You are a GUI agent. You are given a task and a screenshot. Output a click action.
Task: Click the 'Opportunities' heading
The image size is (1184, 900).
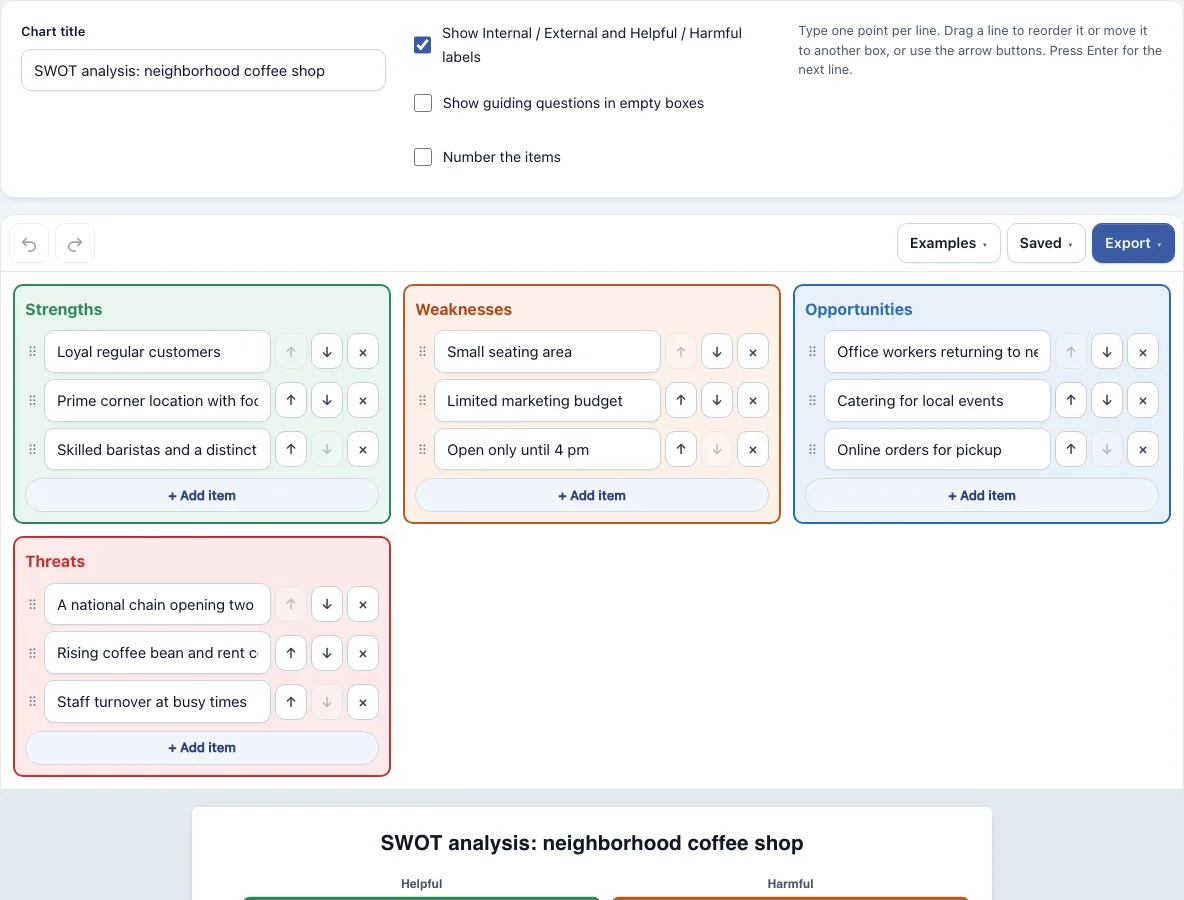859,310
